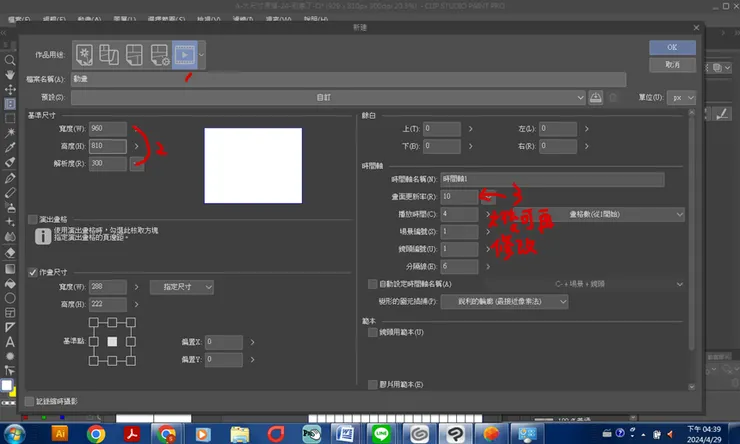
Task: Click the OK button
Action: point(672,47)
